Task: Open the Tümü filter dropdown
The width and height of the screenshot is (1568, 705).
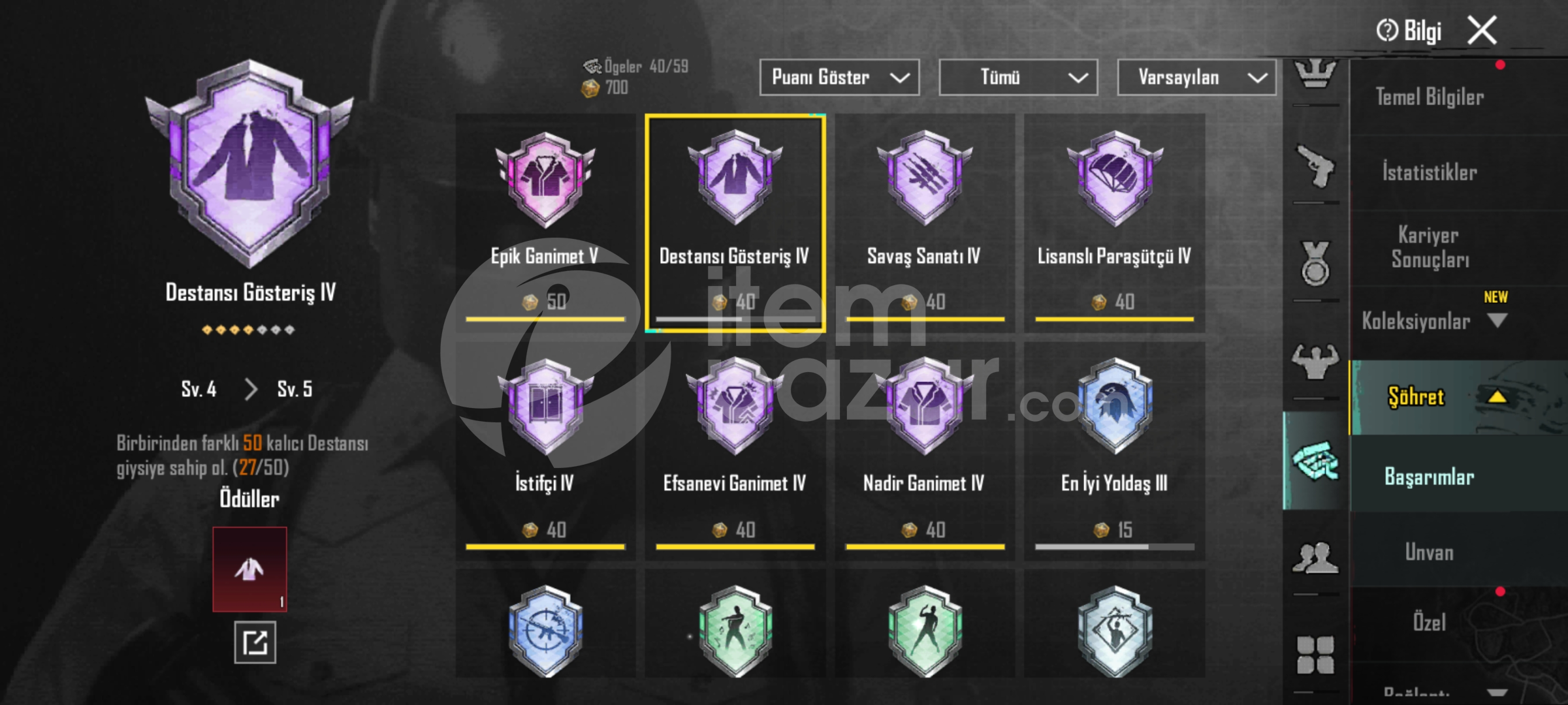Action: [1018, 78]
